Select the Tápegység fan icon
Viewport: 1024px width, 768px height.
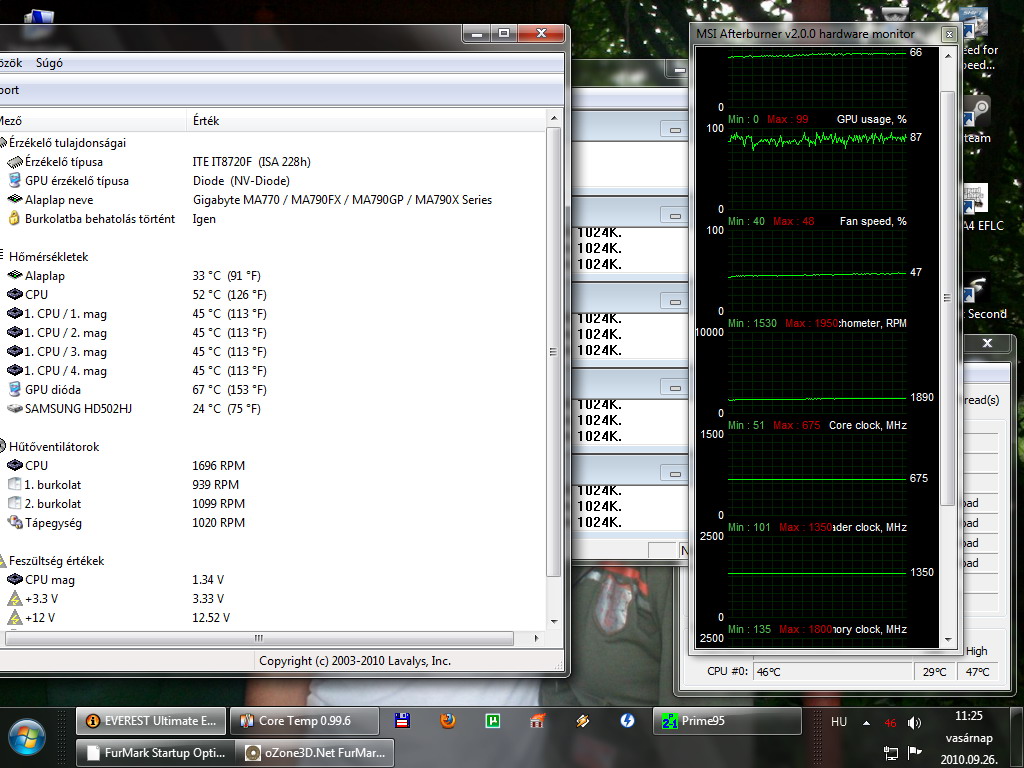point(15,522)
